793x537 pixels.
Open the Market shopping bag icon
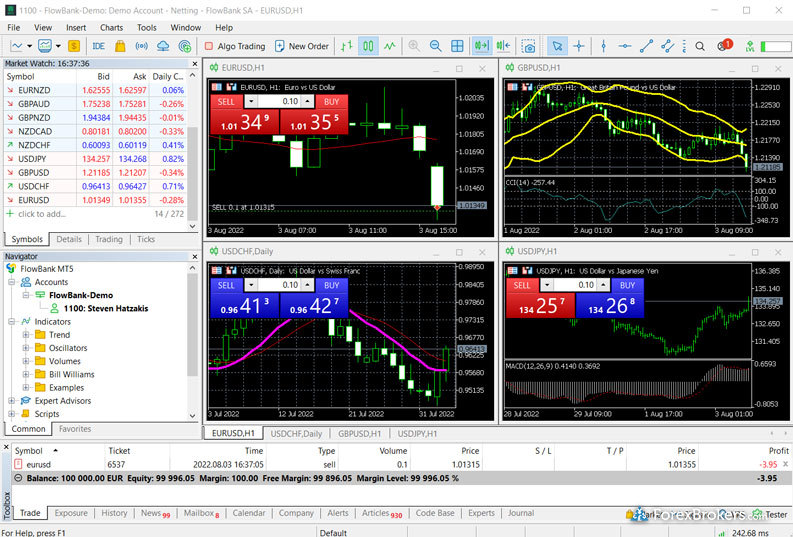[x=120, y=46]
